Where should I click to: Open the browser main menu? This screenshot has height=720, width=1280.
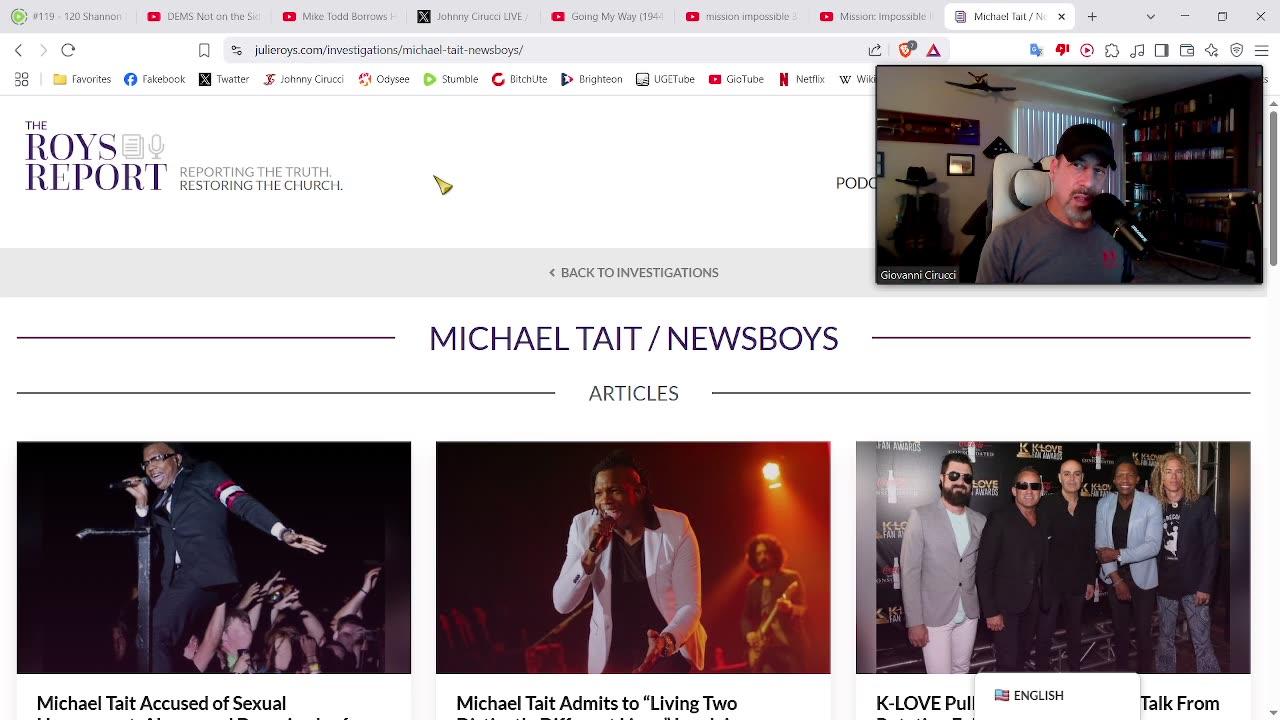click(x=1261, y=50)
